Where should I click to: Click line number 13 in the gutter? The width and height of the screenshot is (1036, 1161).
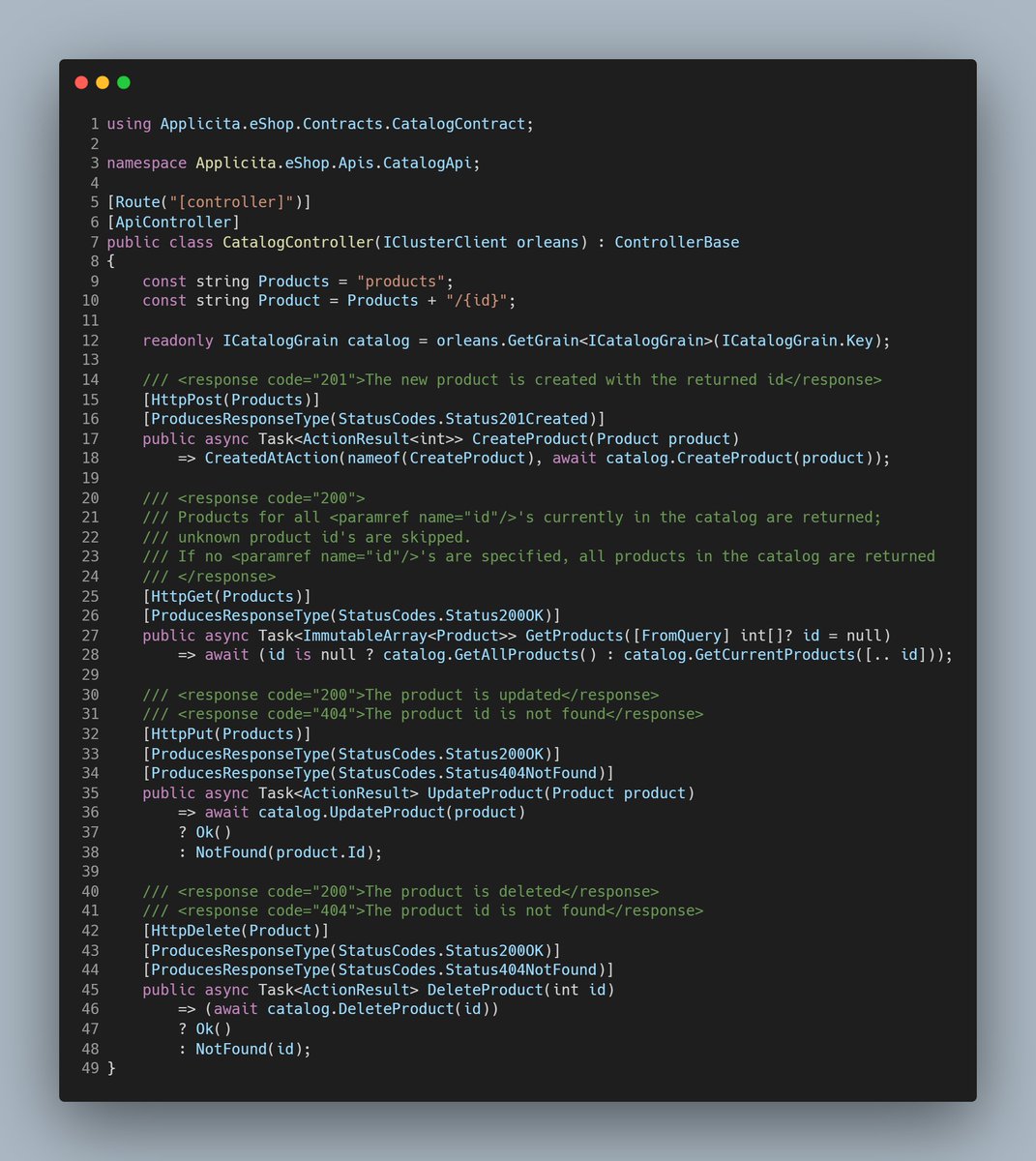tap(90, 360)
